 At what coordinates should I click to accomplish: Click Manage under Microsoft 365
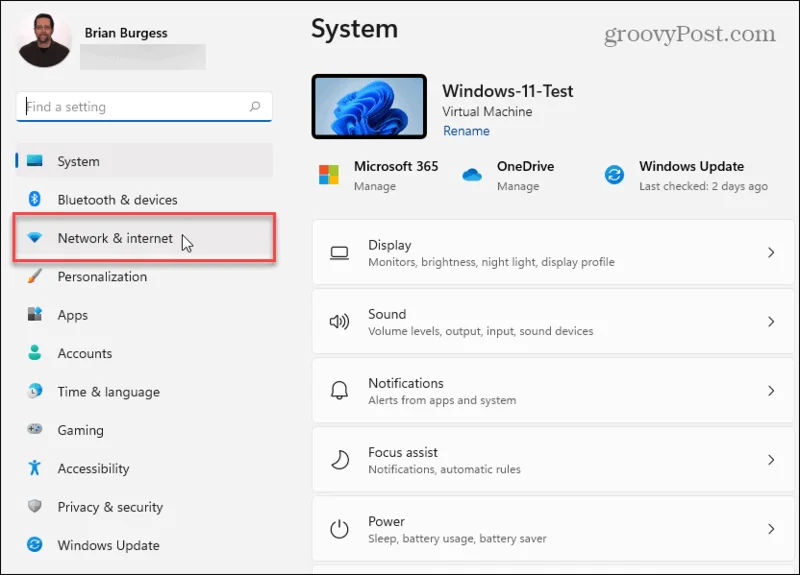point(375,186)
